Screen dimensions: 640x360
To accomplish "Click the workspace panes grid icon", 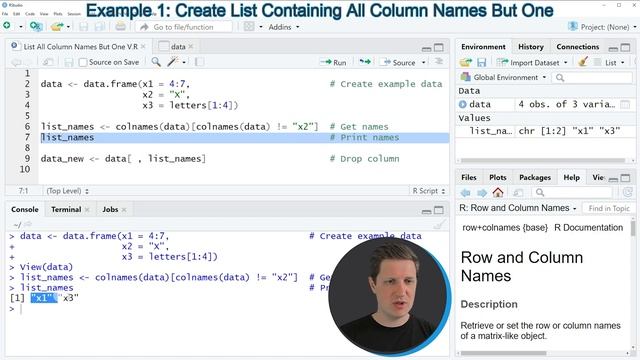I will [249, 27].
